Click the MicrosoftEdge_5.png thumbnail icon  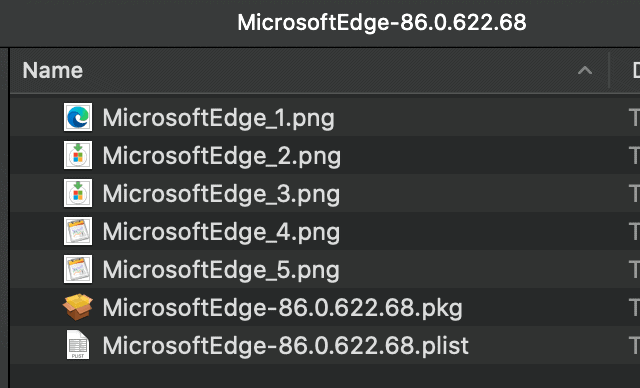click(x=78, y=269)
